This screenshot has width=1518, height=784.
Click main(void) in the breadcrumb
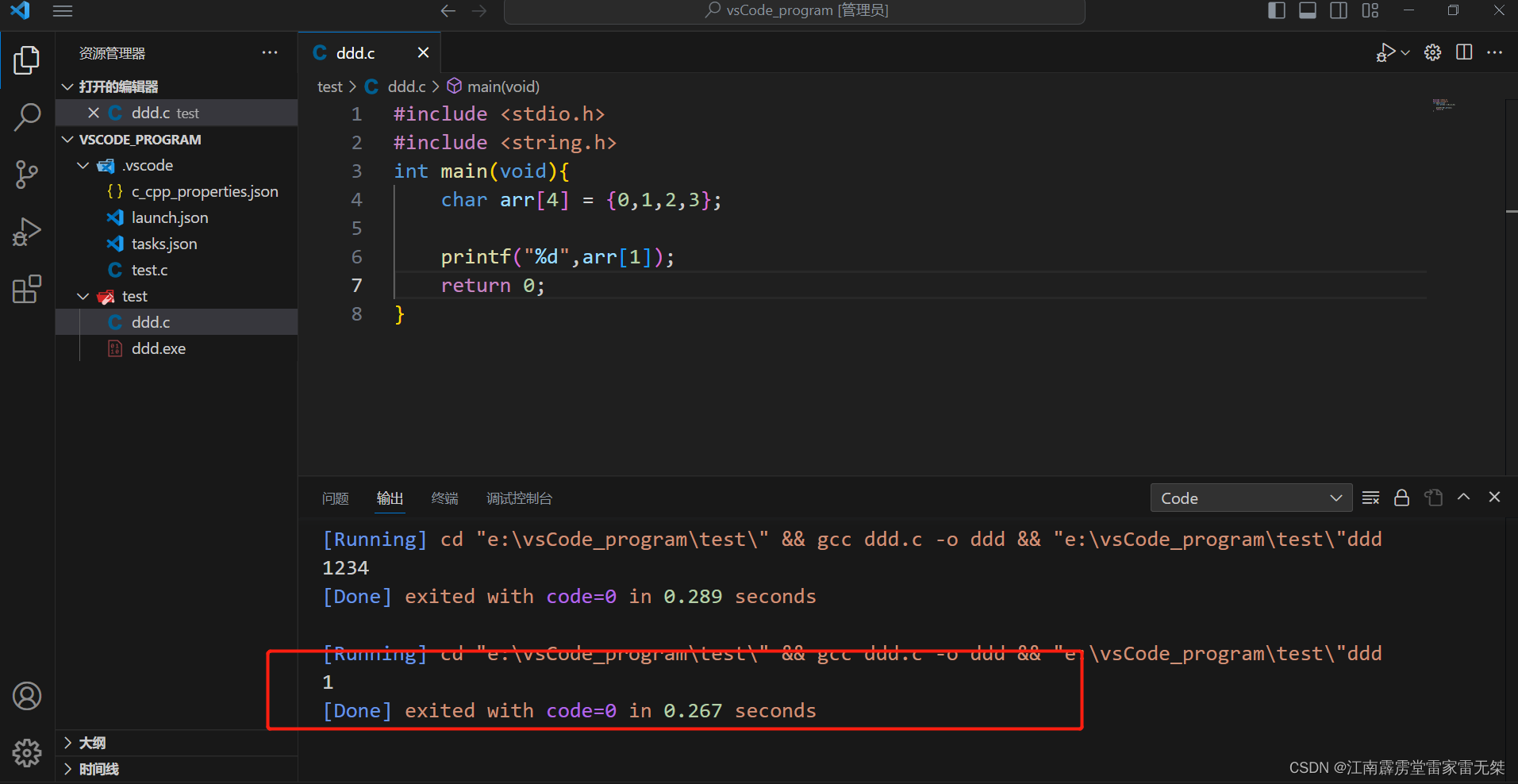pyautogui.click(x=503, y=86)
